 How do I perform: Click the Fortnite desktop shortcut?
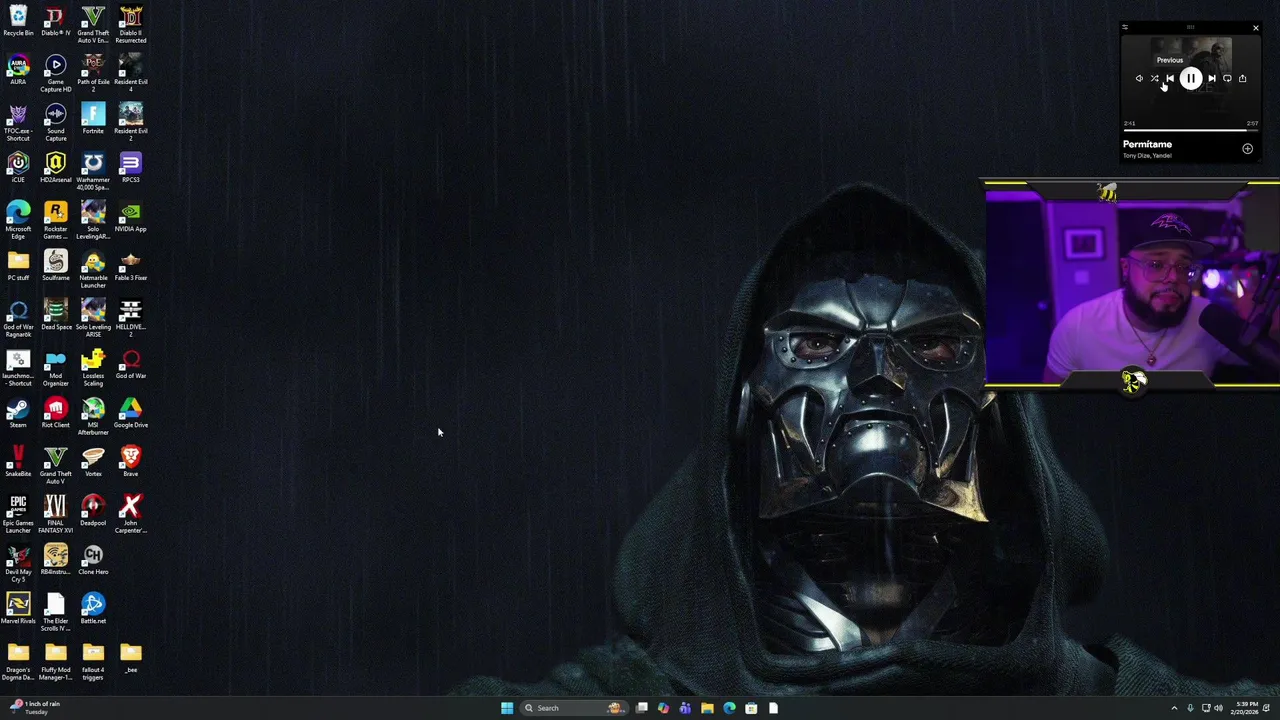(93, 119)
